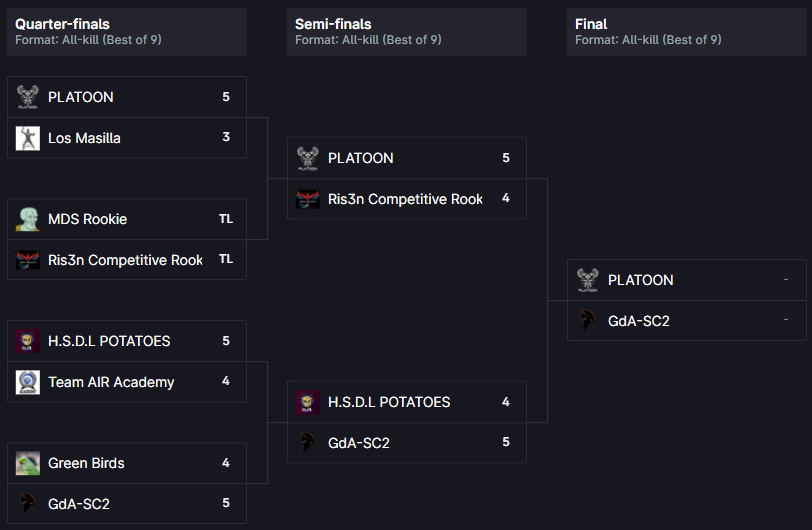
Task: Click PLATOON's score of 5 in the Semi-finals
Action: 506,158
